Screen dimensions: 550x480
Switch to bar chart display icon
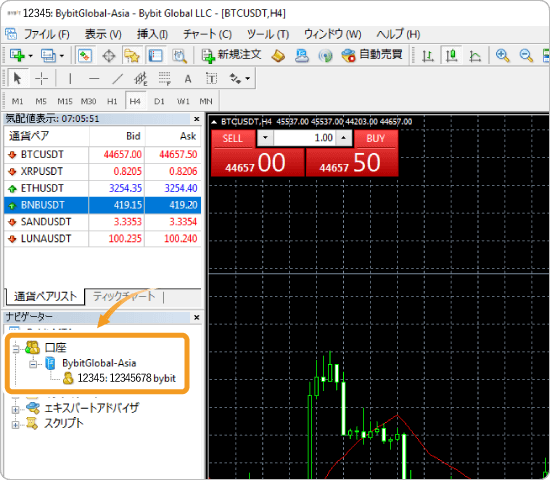[428, 56]
